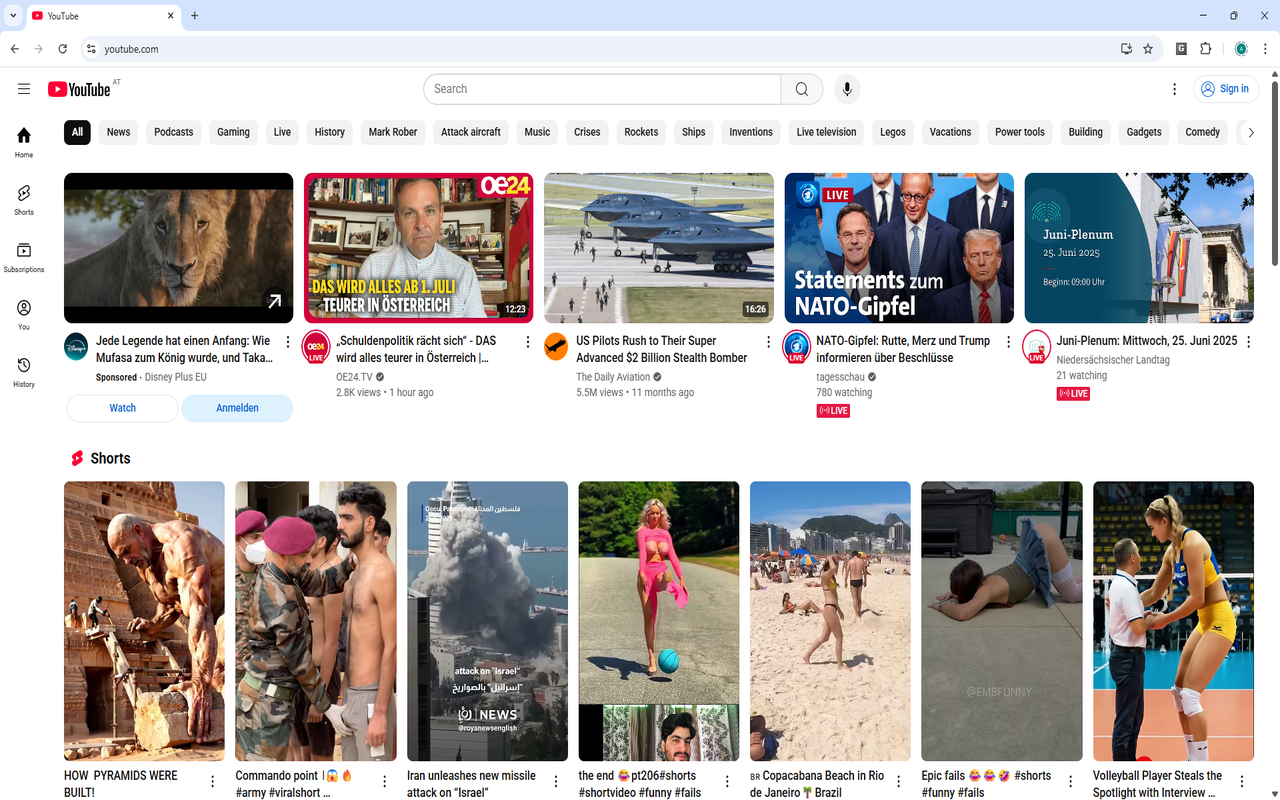Click tagesschau channel avatar
Viewport: 1280px width, 800px height.
click(796, 346)
